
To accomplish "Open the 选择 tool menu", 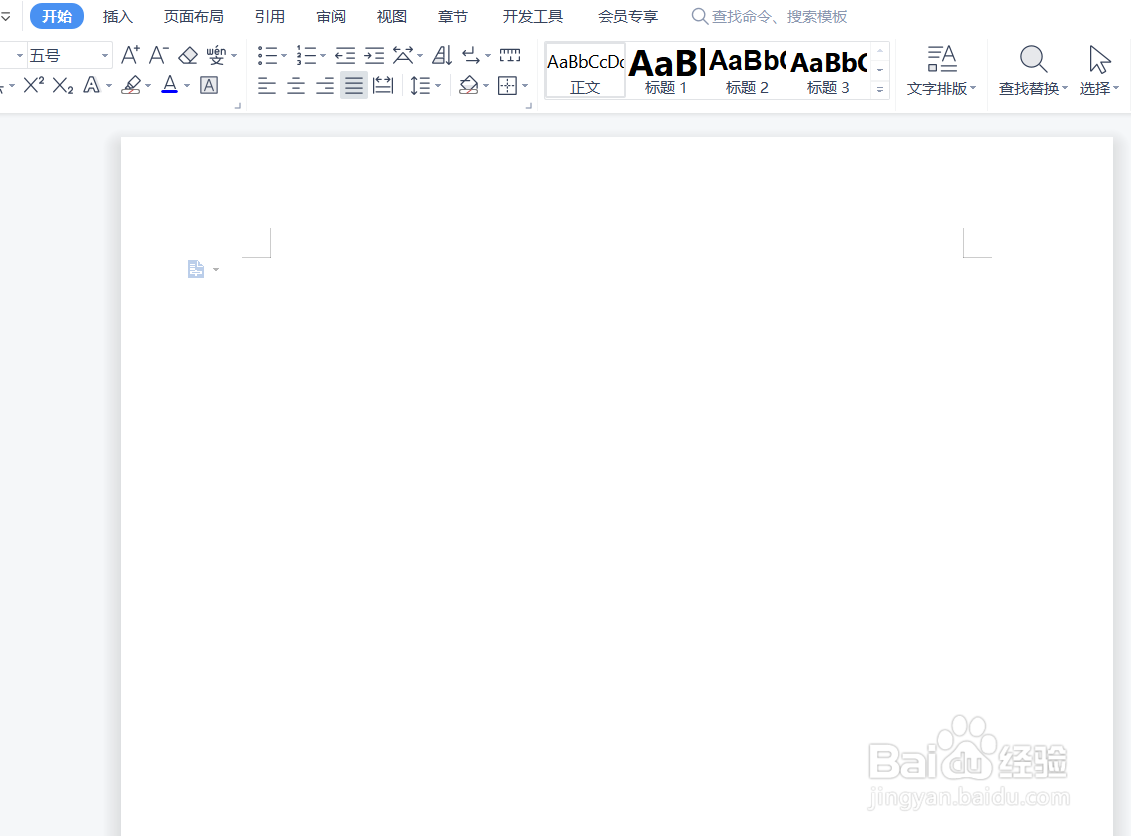I will pos(1099,70).
